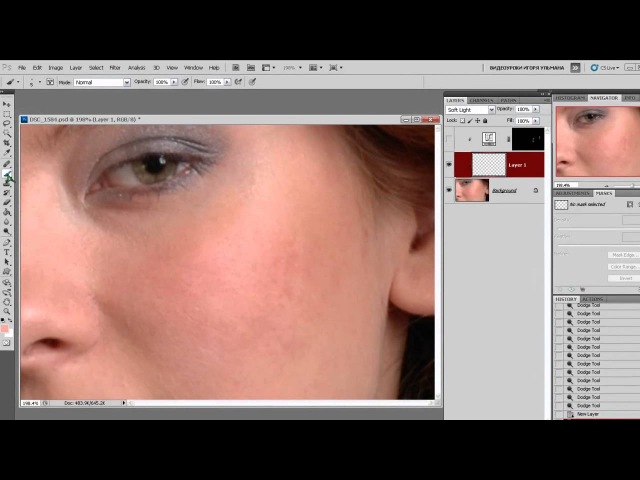Select the 3D Rotate tool
Viewport: 640px width, 480px height.
(7, 282)
